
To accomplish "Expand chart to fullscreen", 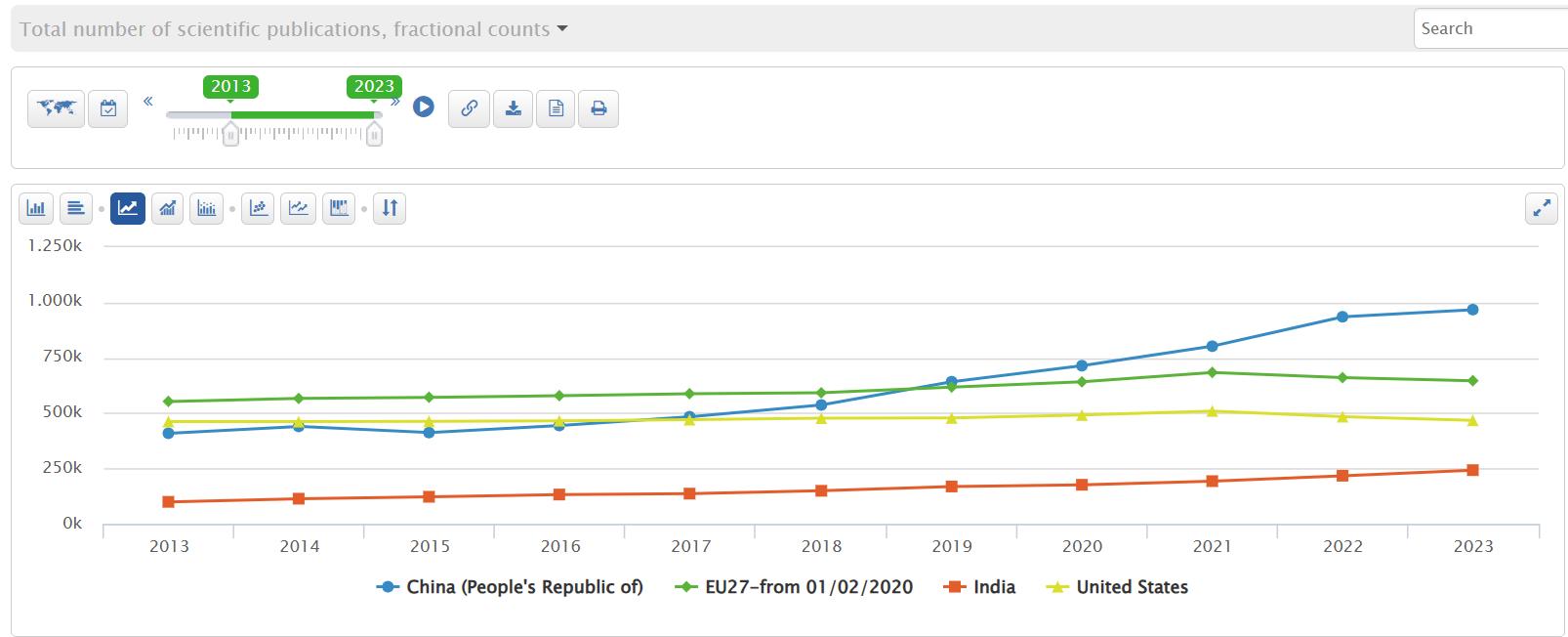I will tap(1541, 208).
